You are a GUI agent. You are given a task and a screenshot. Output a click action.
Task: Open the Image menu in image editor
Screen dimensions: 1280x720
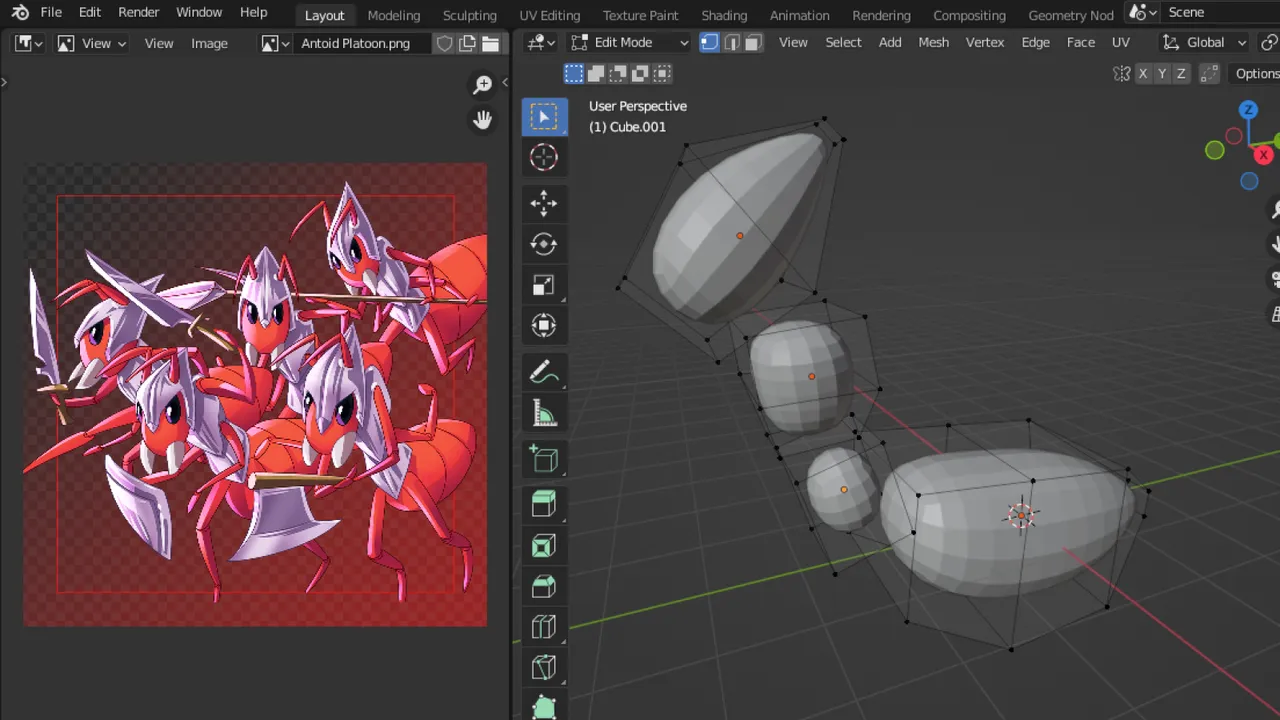209,43
